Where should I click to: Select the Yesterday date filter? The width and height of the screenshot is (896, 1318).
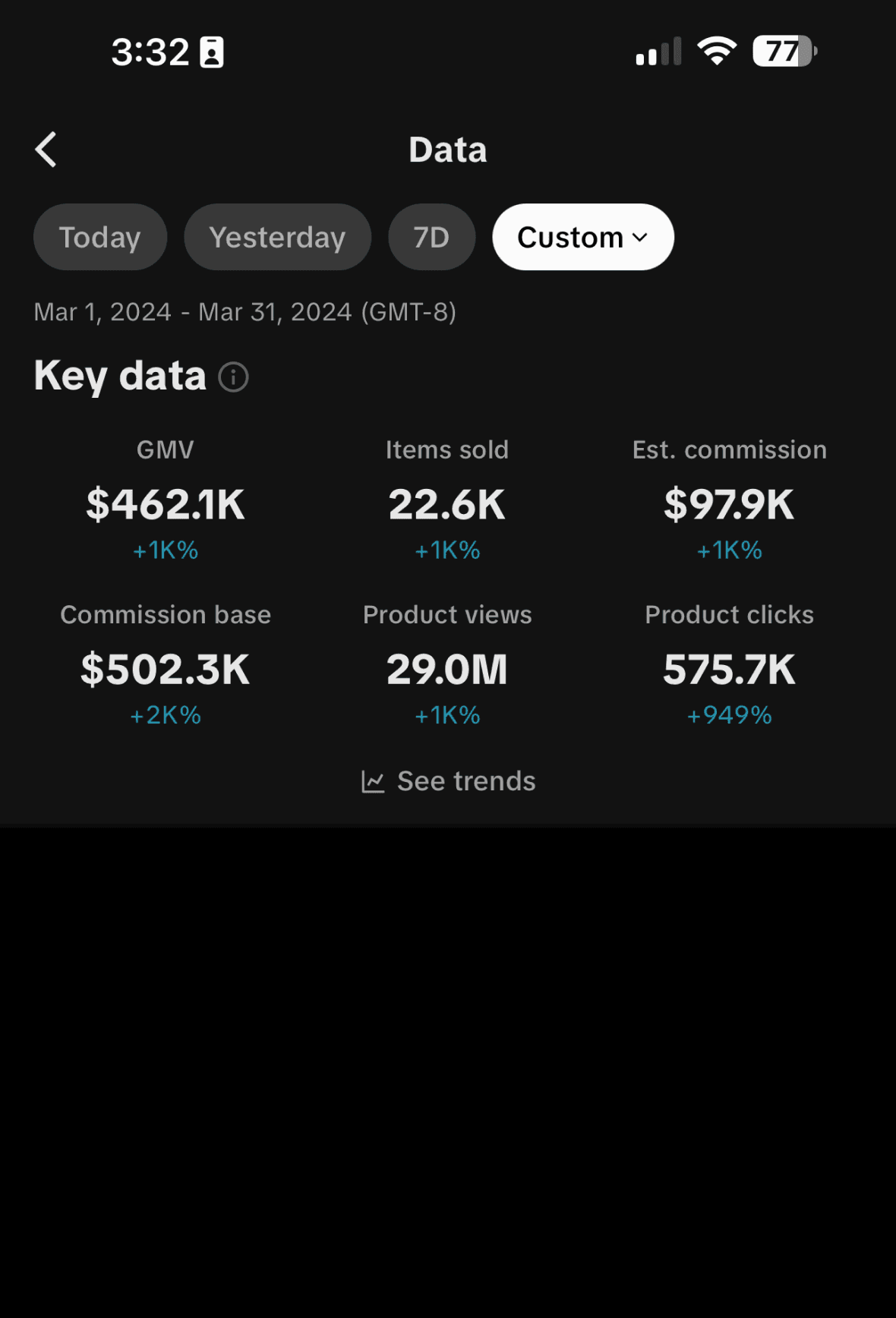[277, 237]
